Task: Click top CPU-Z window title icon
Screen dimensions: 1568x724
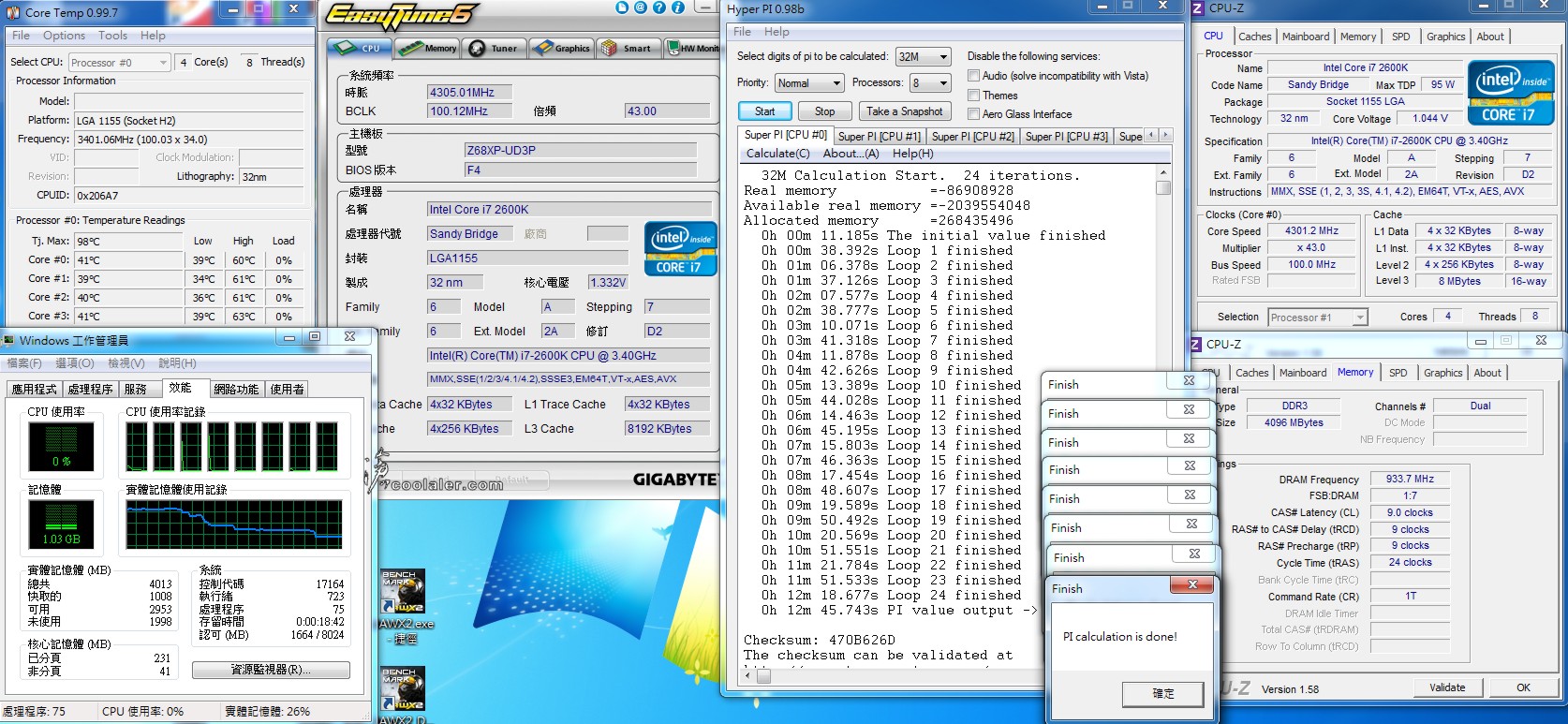Action: point(1197,8)
